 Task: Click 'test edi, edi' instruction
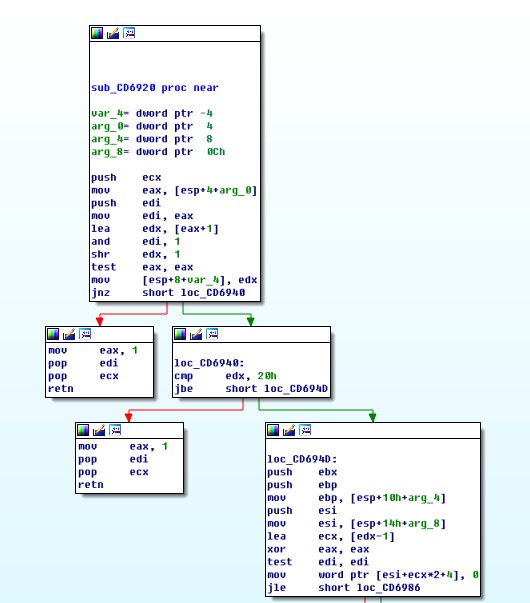click(x=318, y=562)
